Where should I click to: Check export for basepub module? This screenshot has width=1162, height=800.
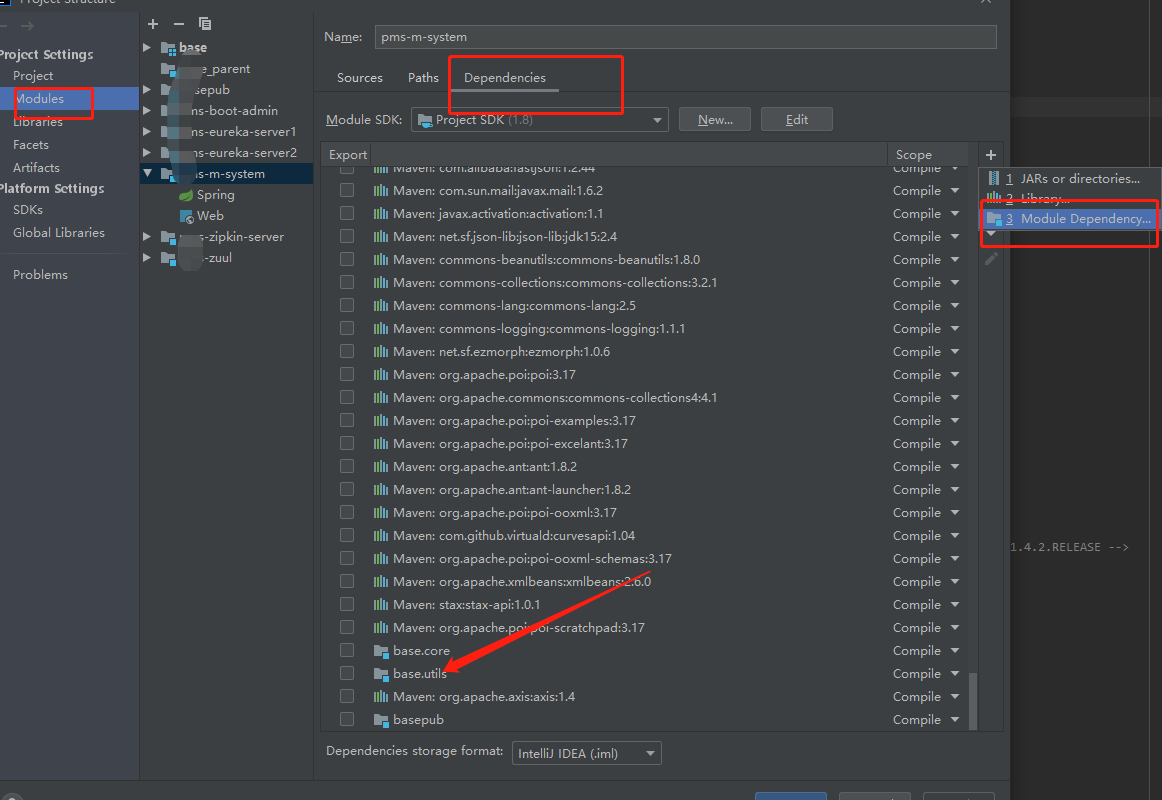tap(347, 719)
